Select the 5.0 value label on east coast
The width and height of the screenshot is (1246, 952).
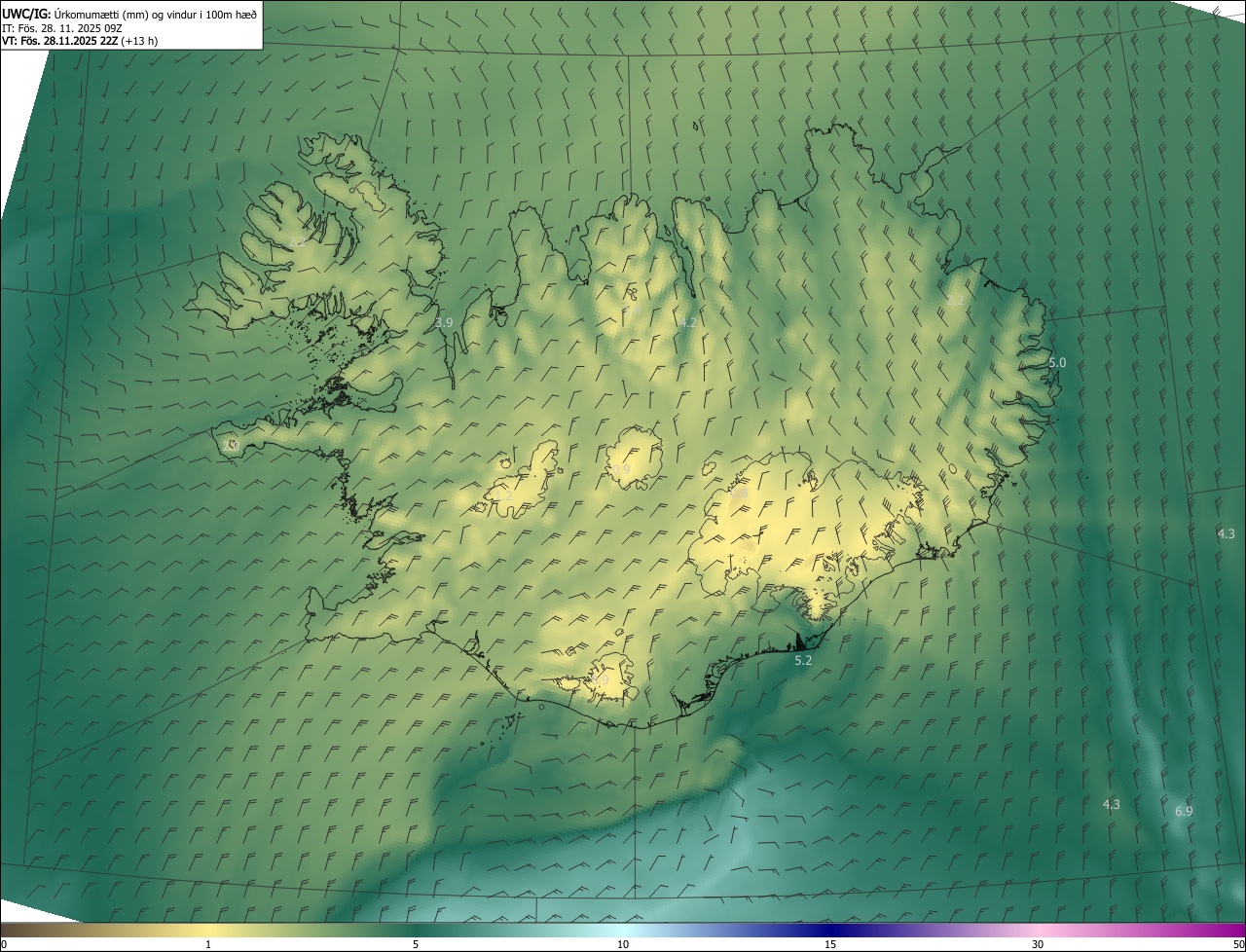click(x=1057, y=362)
